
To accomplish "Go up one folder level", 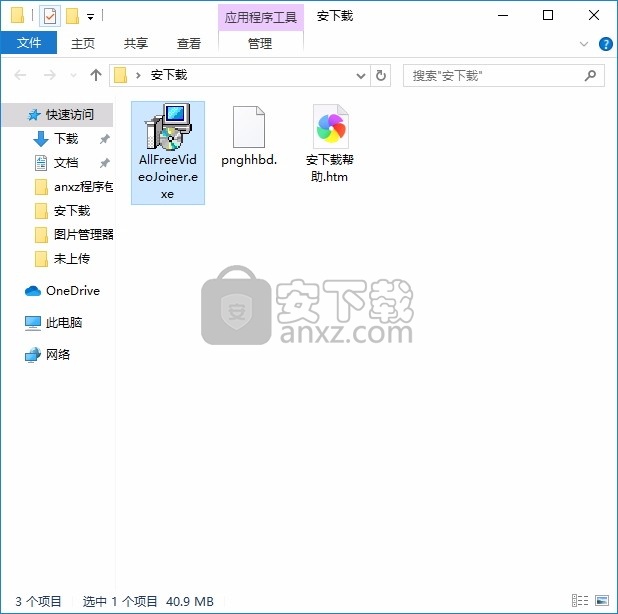I will (x=96, y=75).
